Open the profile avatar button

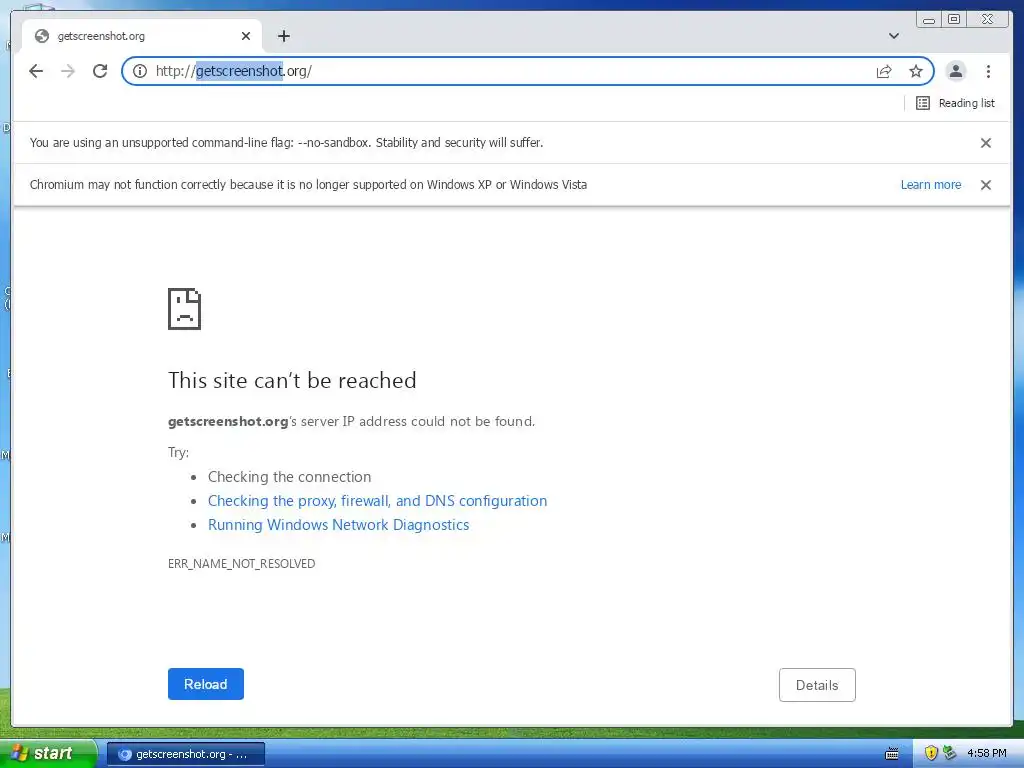[955, 71]
